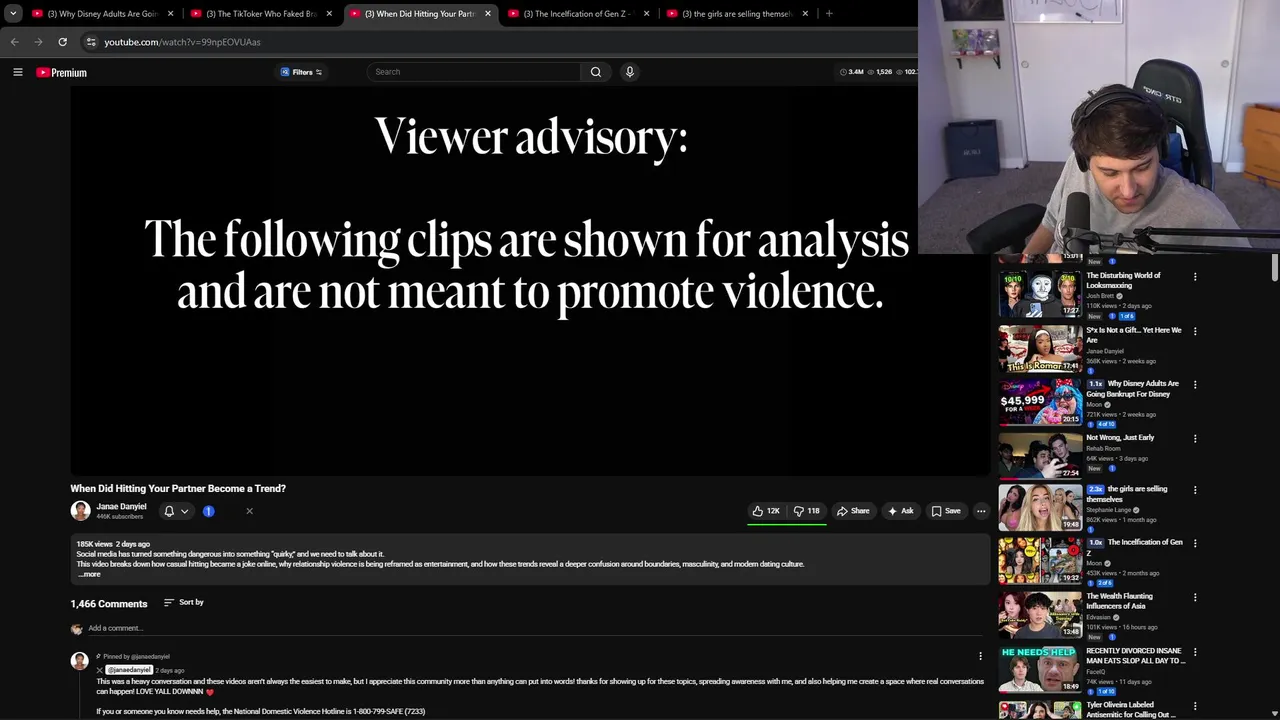Open options menu for Incelfication of Gen Z
The image size is (1280, 720).
click(1195, 545)
